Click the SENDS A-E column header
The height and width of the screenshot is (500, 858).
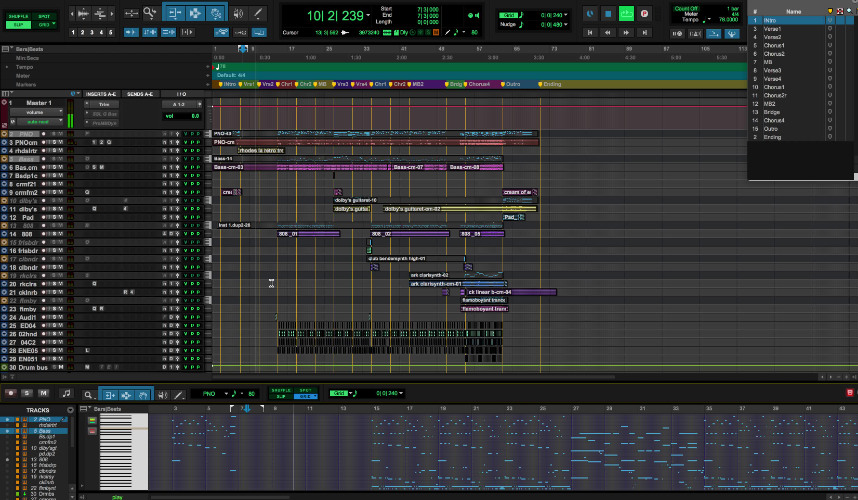pyautogui.click(x=140, y=94)
